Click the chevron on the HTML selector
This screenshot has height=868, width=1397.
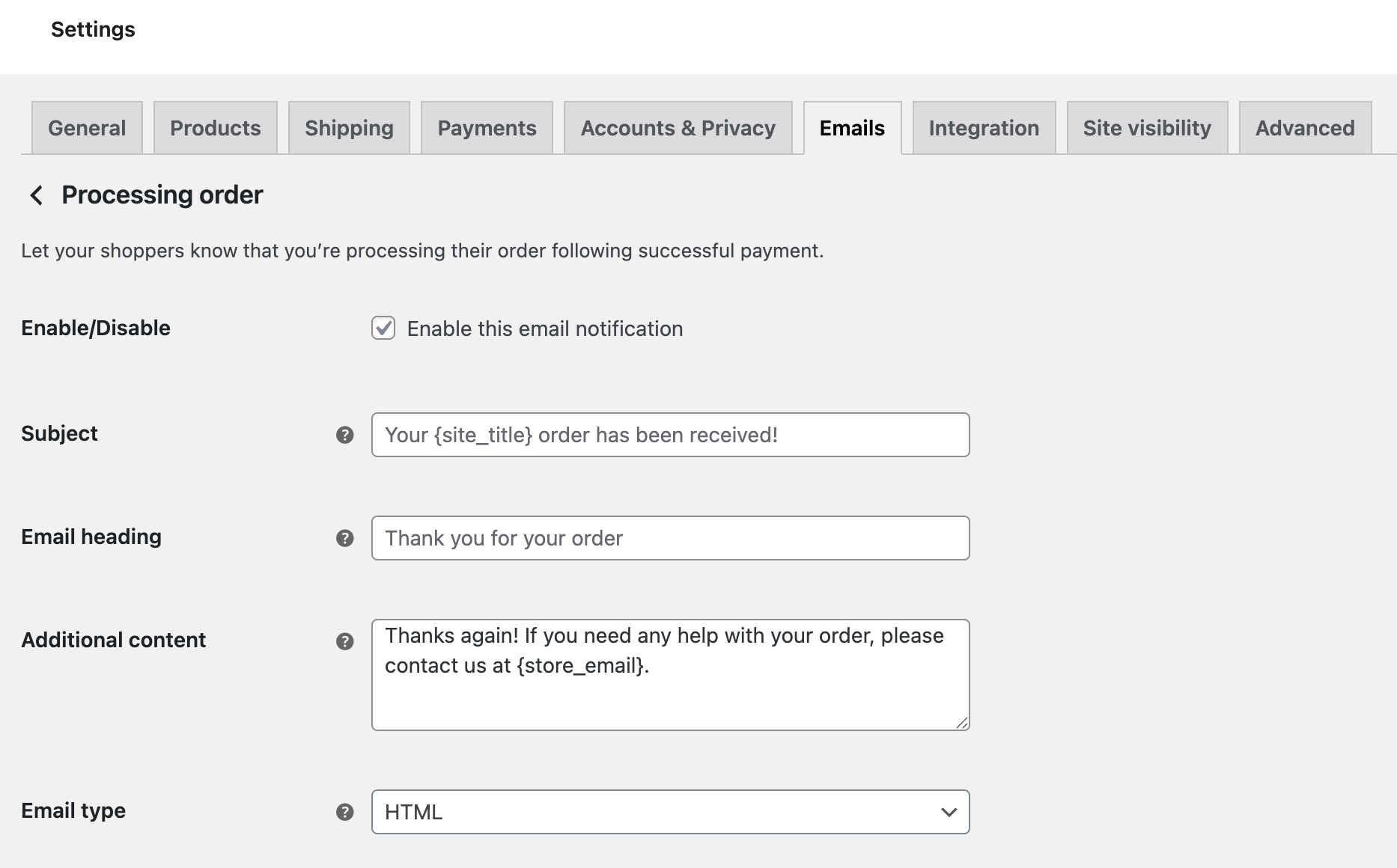[948, 811]
